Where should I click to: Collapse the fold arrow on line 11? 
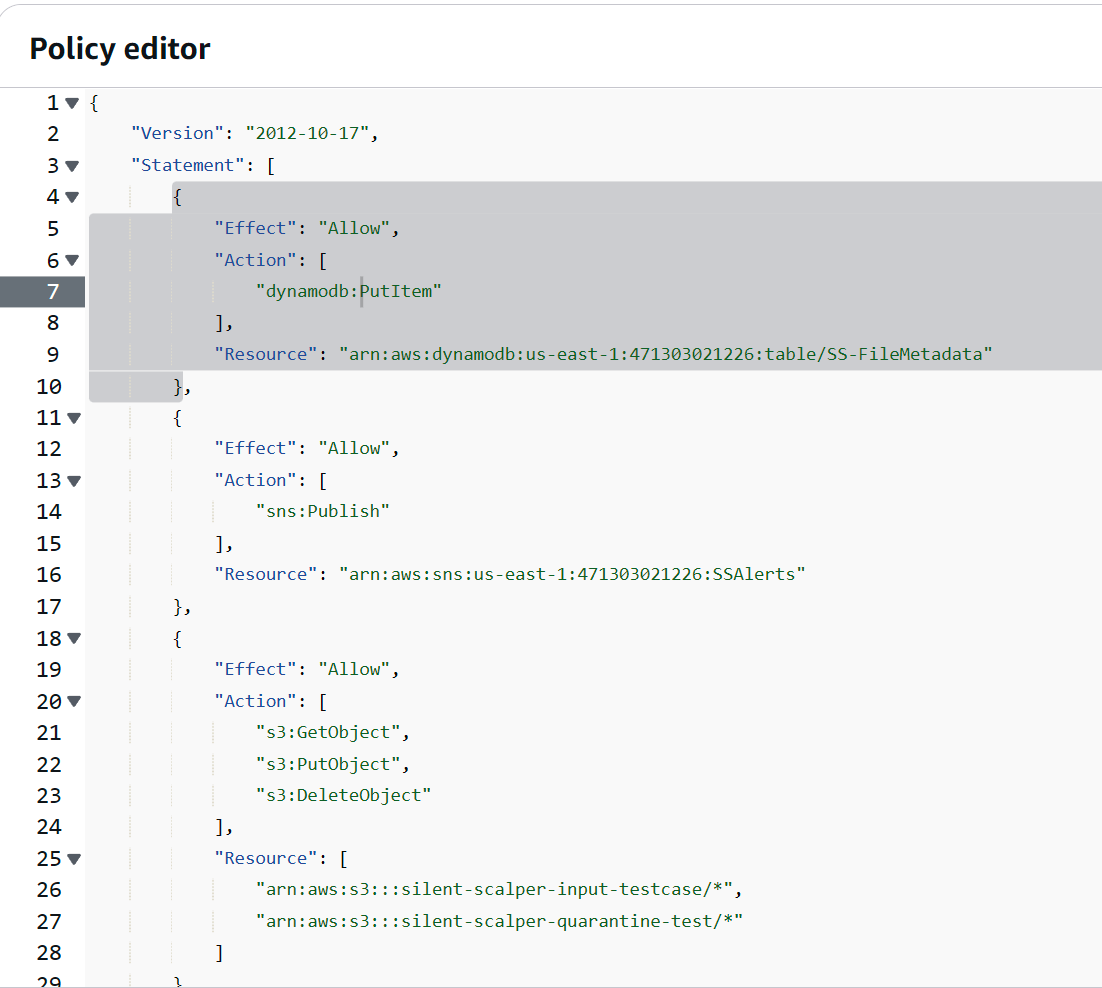click(74, 418)
